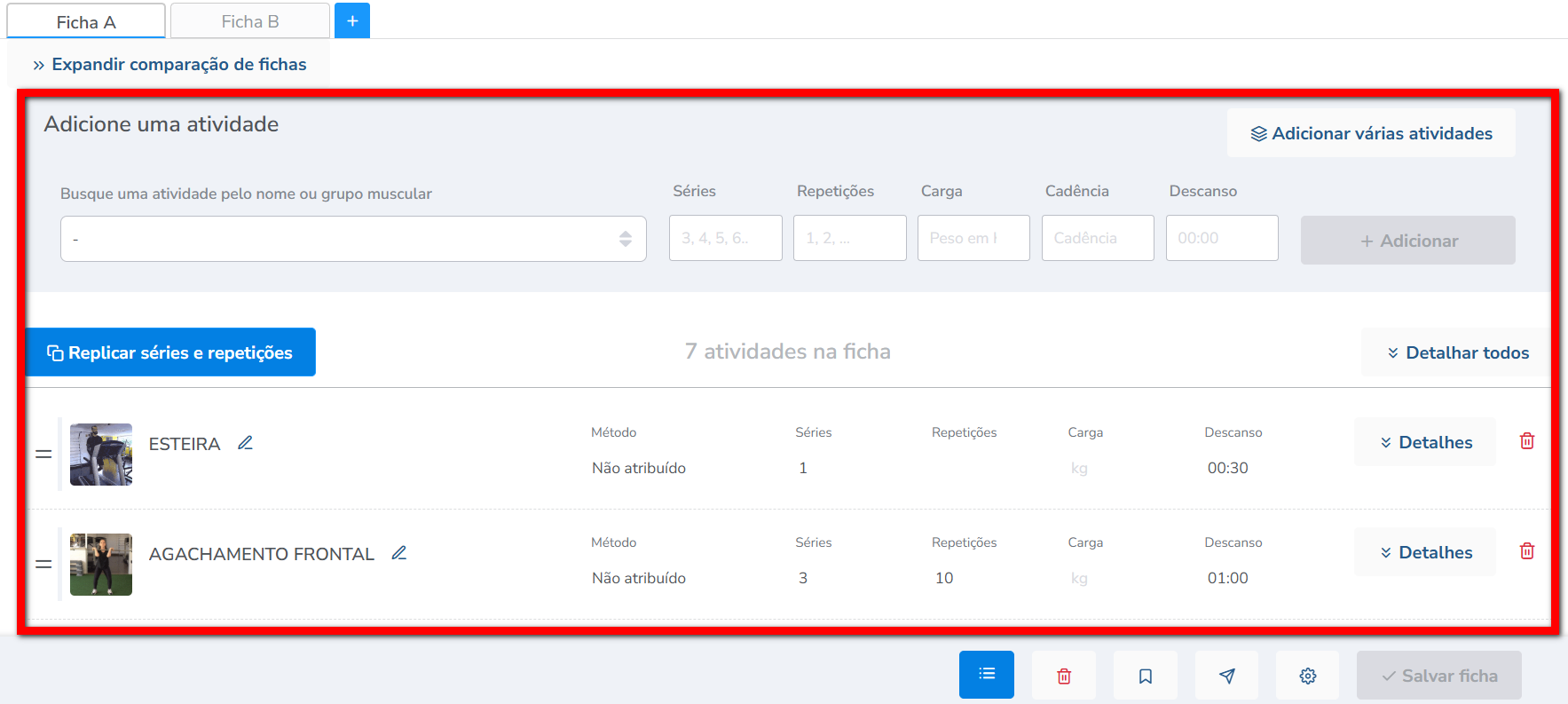The image size is (1568, 704).
Task: Expand Detalhes for AGACHAMENTO FRONTAL
Action: pos(1425,552)
